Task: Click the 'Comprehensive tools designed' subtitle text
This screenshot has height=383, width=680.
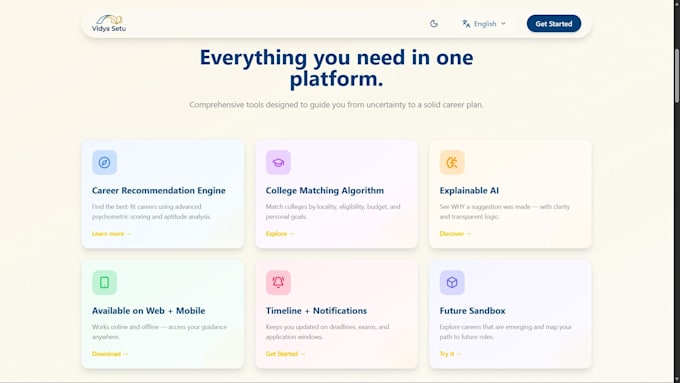Action: pyautogui.click(x=336, y=105)
